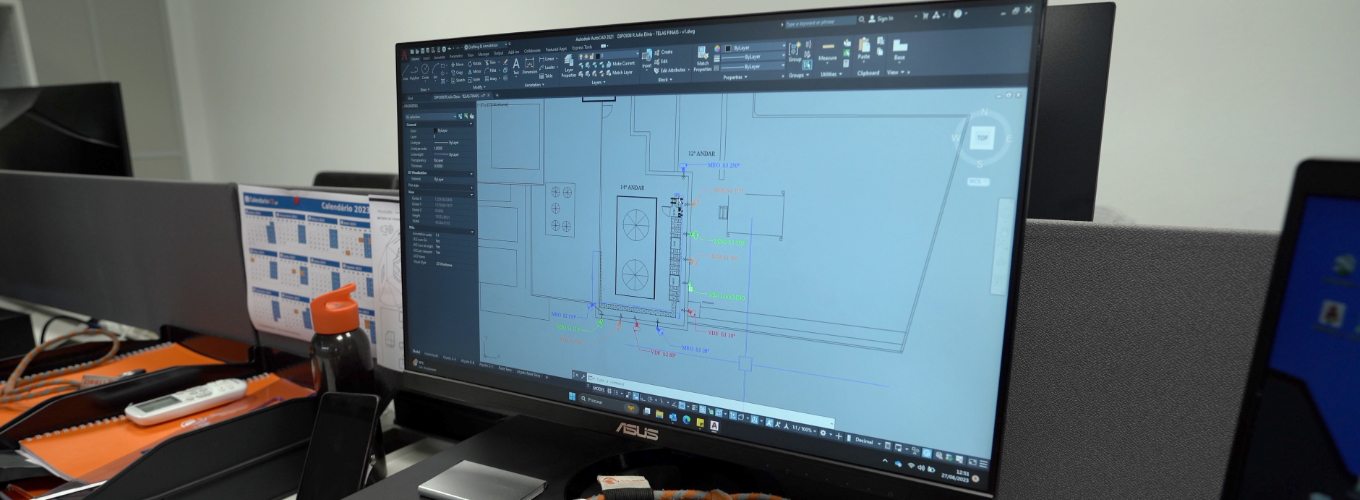Click the Match Properties tool
1360x500 pixels.
tap(702, 58)
